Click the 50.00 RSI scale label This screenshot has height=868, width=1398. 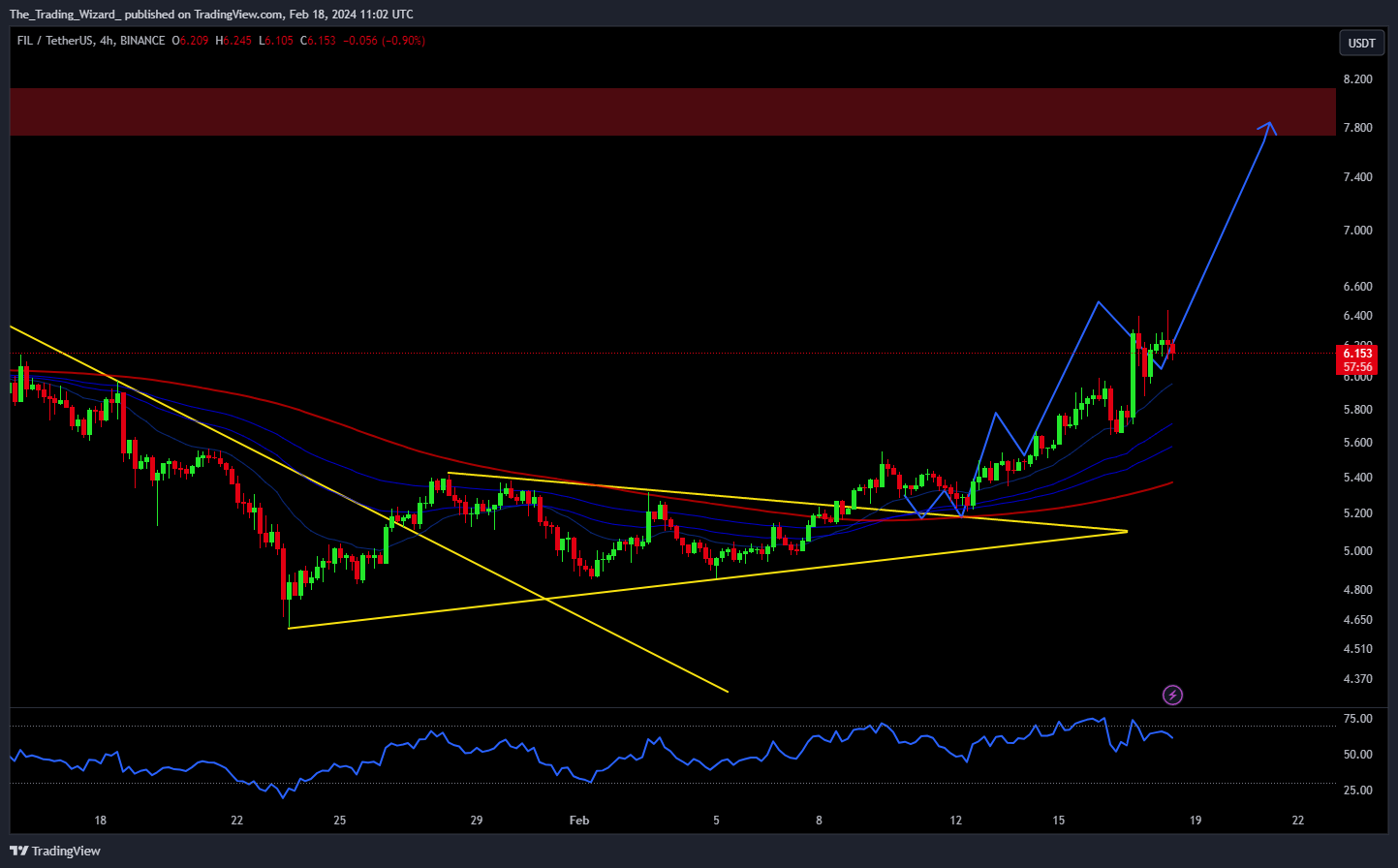pos(1357,755)
